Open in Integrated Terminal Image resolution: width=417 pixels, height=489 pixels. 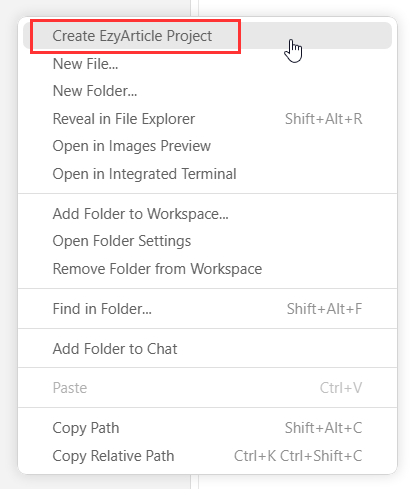click(x=207, y=174)
